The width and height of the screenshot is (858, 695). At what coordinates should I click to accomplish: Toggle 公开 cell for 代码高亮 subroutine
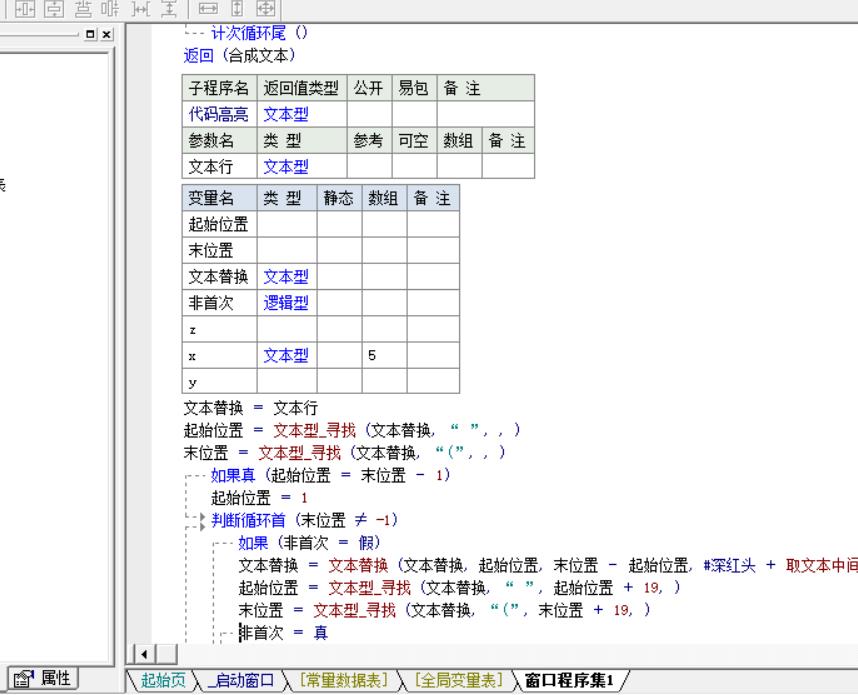369,114
